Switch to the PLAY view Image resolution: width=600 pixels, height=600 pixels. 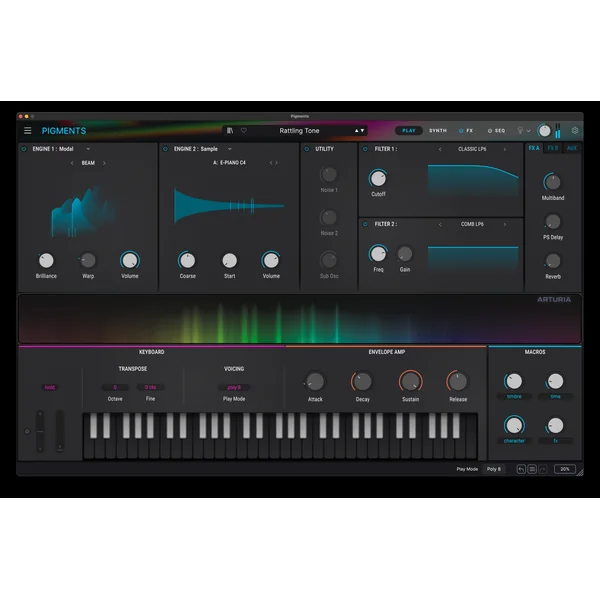pos(409,130)
